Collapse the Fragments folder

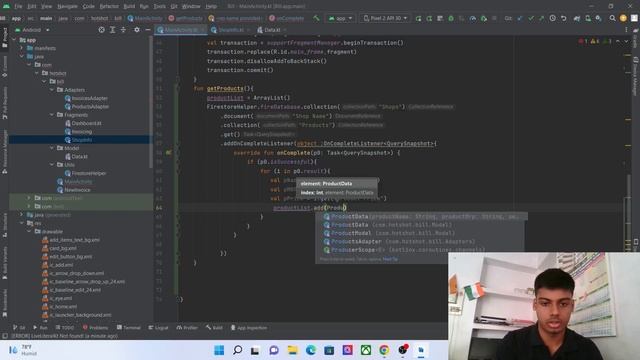click(52, 115)
